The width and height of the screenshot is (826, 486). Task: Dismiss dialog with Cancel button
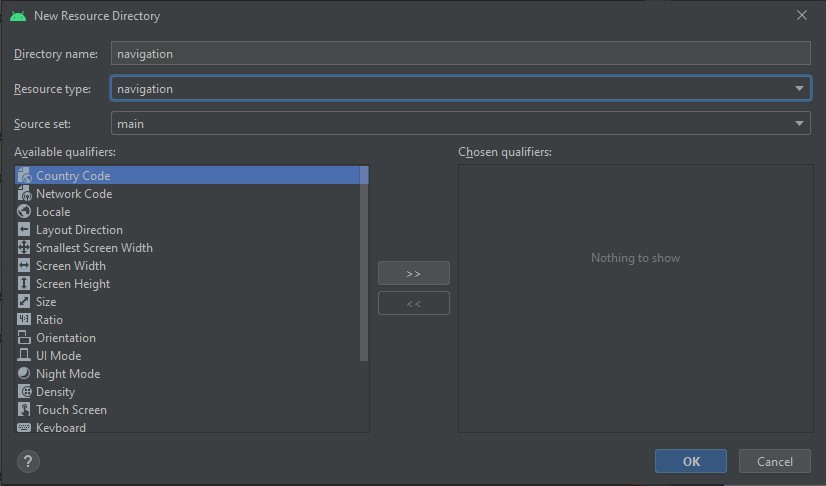774,461
